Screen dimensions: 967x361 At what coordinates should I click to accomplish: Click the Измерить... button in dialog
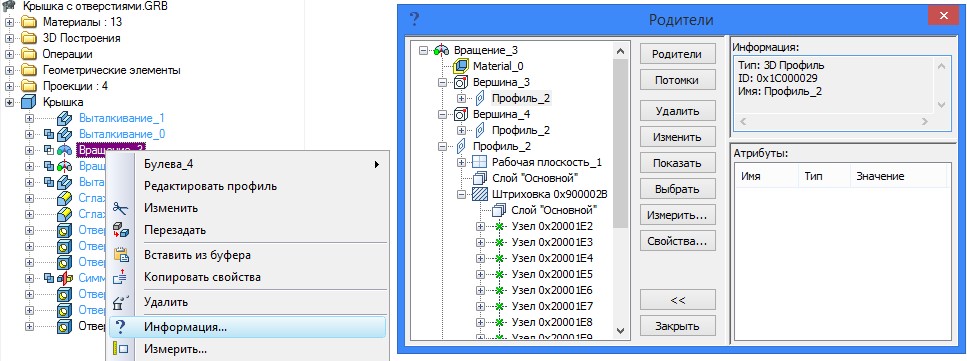click(x=678, y=216)
